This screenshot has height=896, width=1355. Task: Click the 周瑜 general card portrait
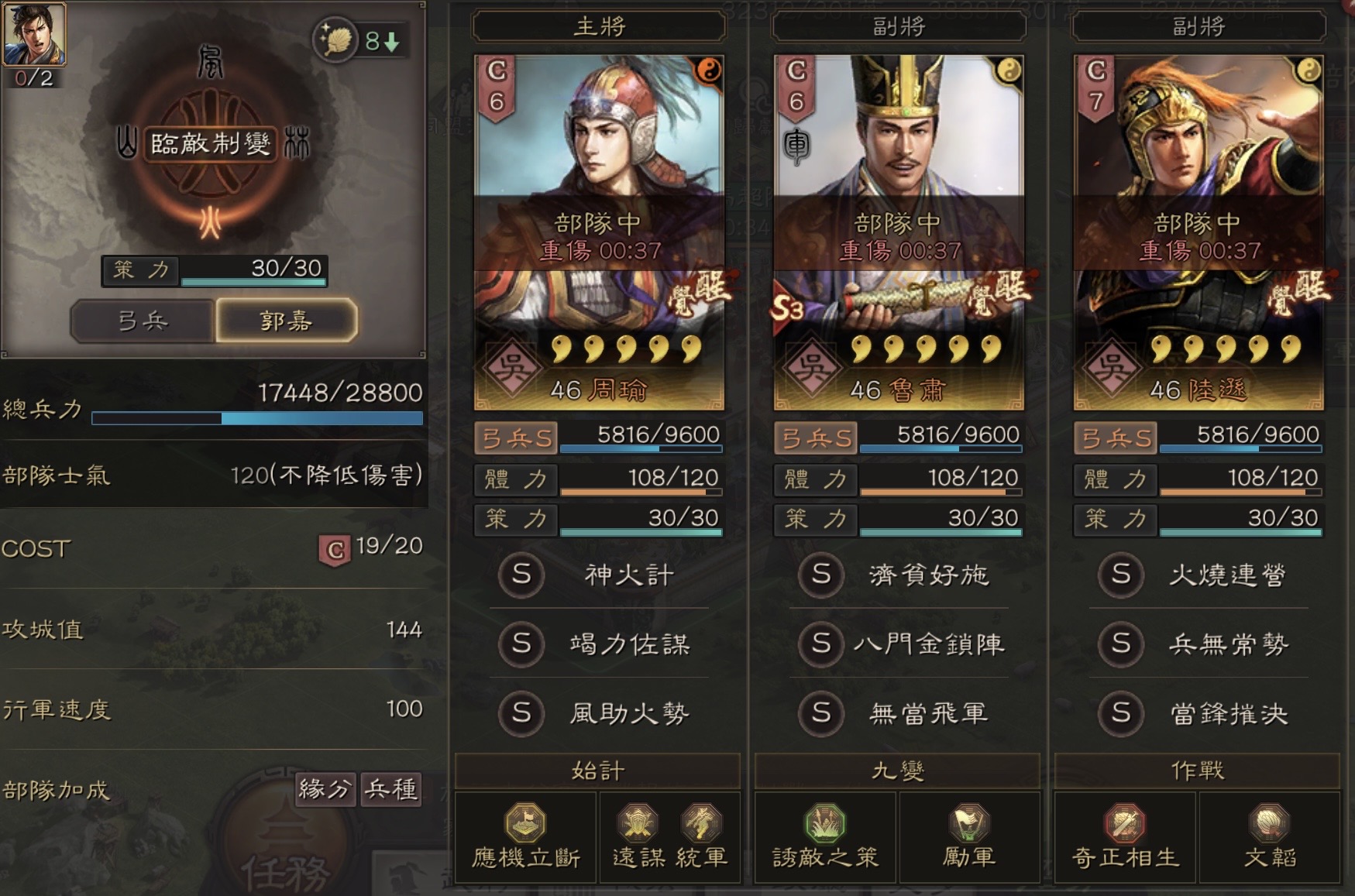click(599, 232)
